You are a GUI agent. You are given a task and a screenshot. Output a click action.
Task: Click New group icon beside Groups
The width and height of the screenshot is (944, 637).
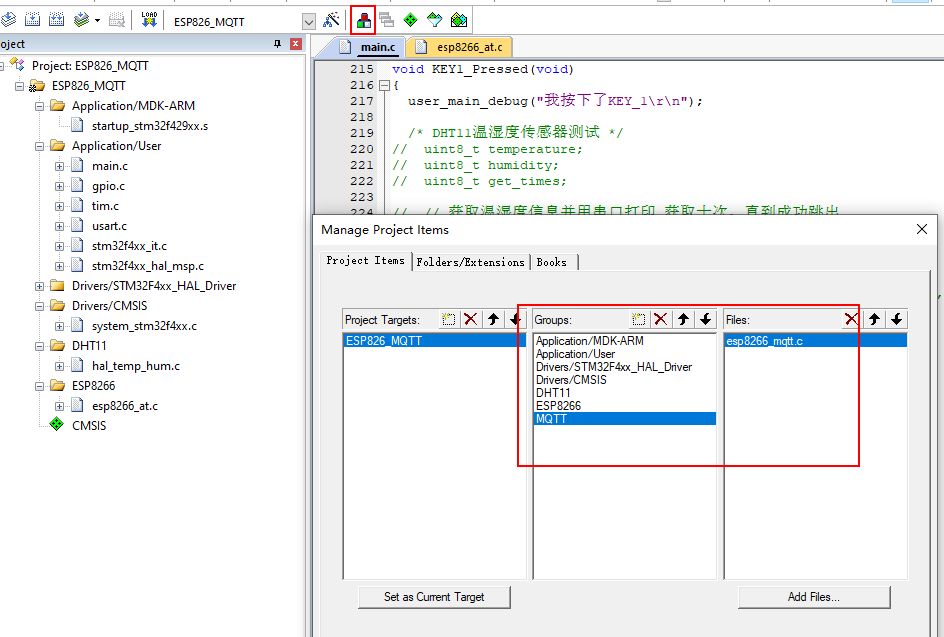tap(638, 319)
